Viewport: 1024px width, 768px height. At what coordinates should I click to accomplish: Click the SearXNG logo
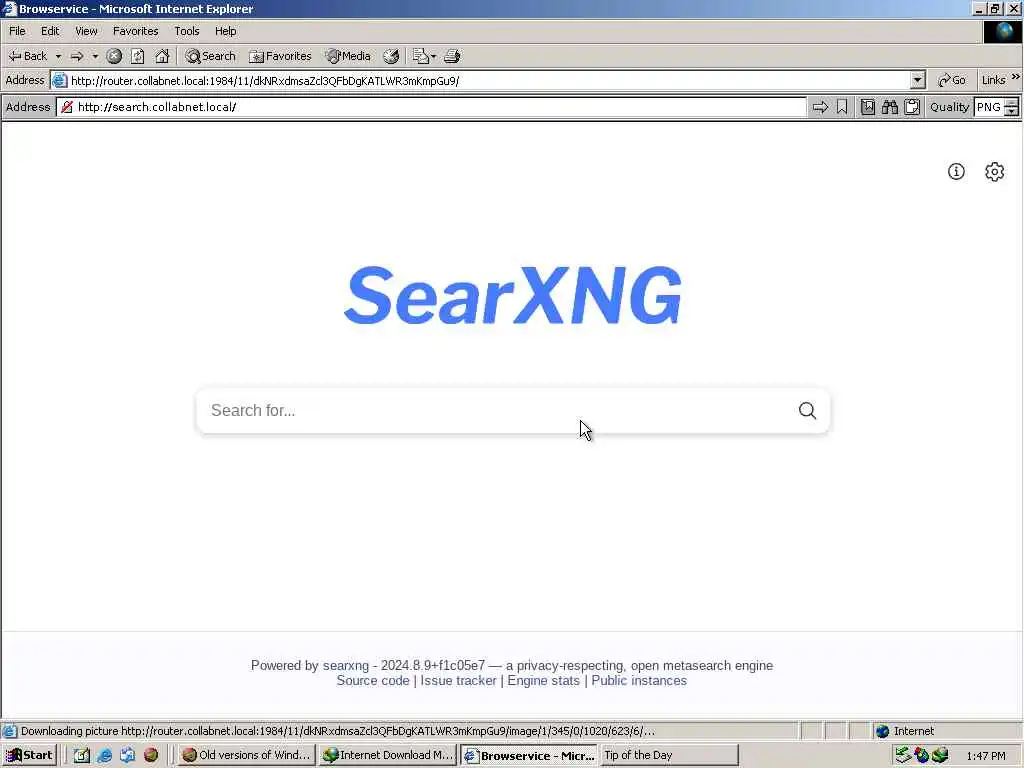(x=513, y=295)
